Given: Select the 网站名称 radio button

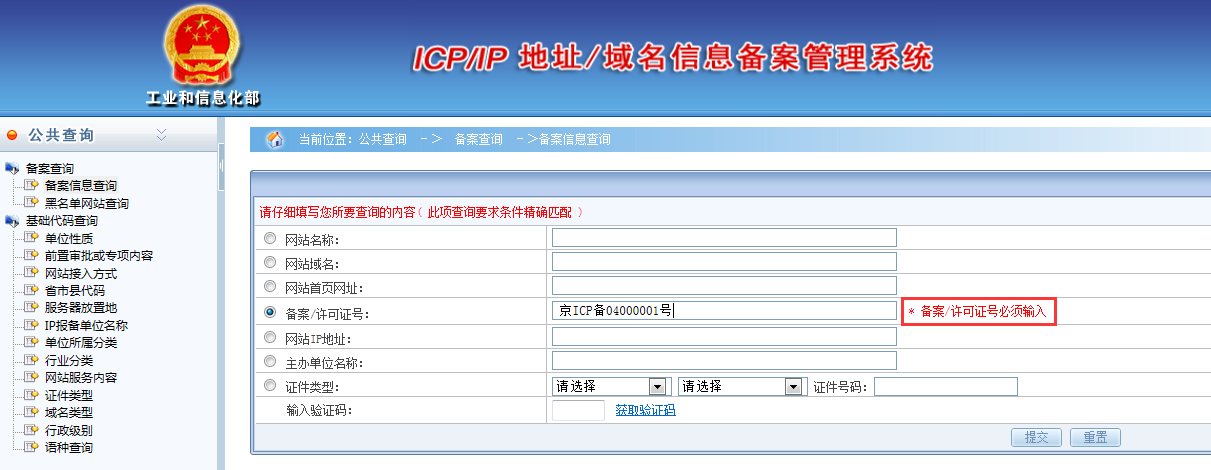Looking at the screenshot, I should point(270,238).
